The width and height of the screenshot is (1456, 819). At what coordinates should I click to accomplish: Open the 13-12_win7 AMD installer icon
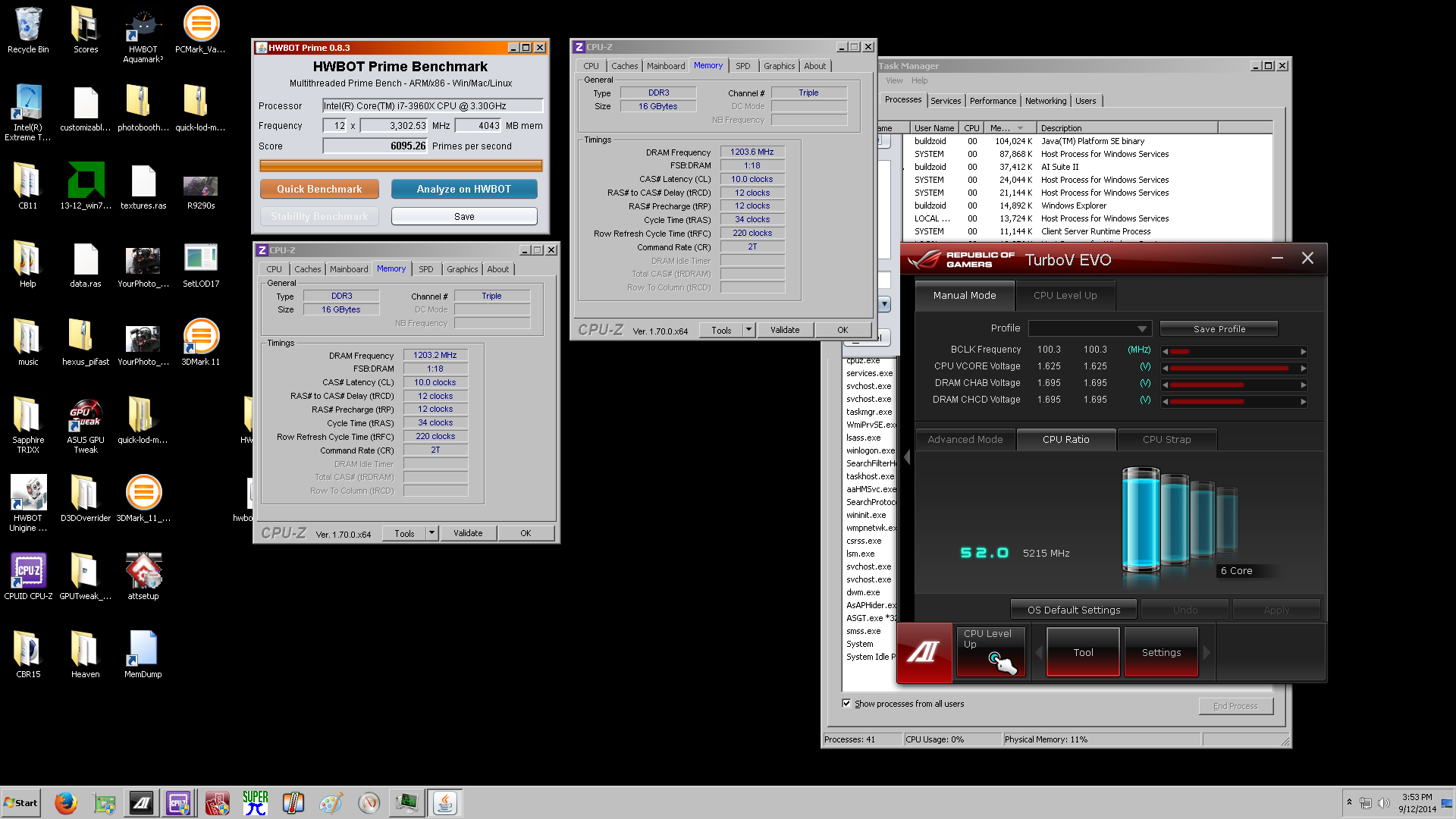click(x=86, y=186)
